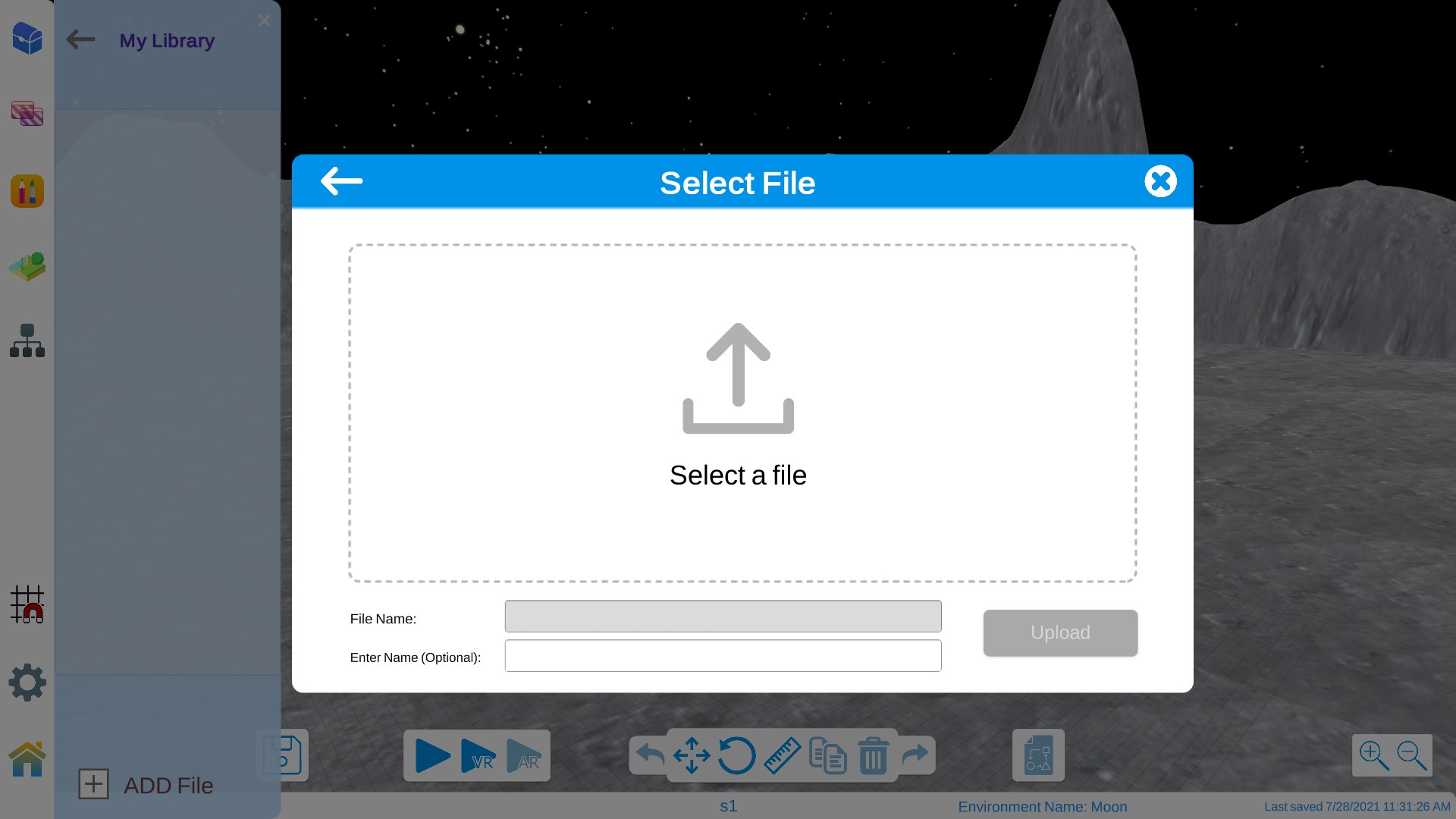This screenshot has height=819, width=1456.
Task: Click the trash delete icon
Action: click(873, 756)
